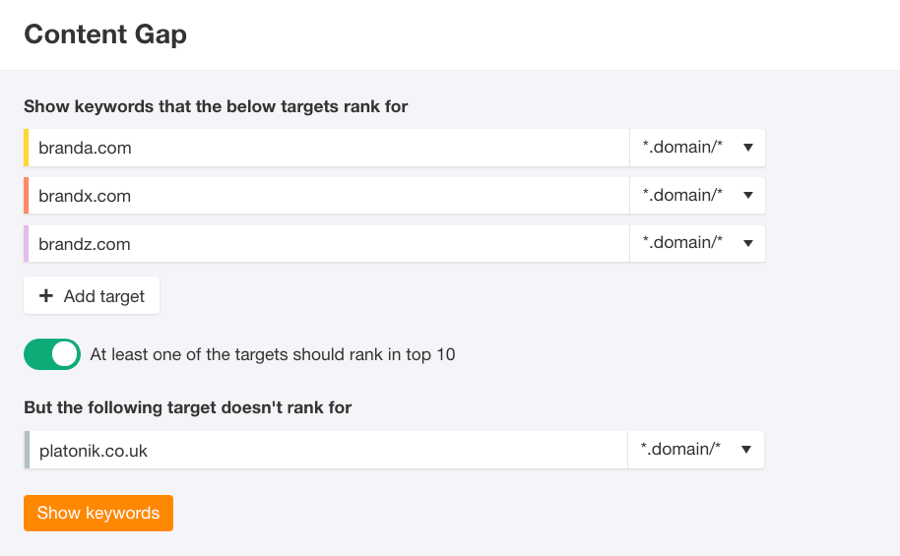The height and width of the screenshot is (556, 900).
Task: Click the dropdown arrow in the brandx.com row
Action: click(x=748, y=196)
